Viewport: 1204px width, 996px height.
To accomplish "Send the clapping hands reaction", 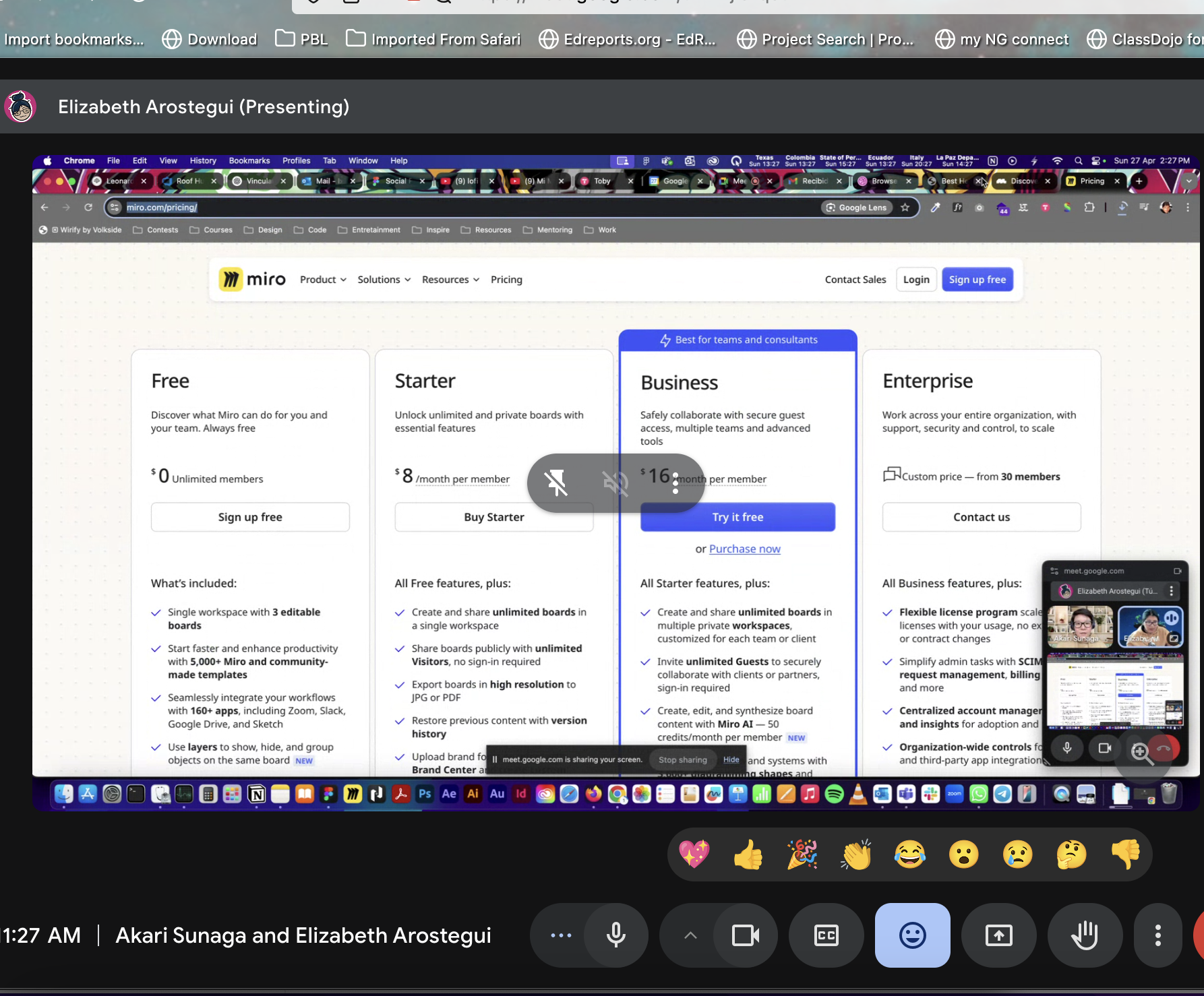I will pos(856,854).
